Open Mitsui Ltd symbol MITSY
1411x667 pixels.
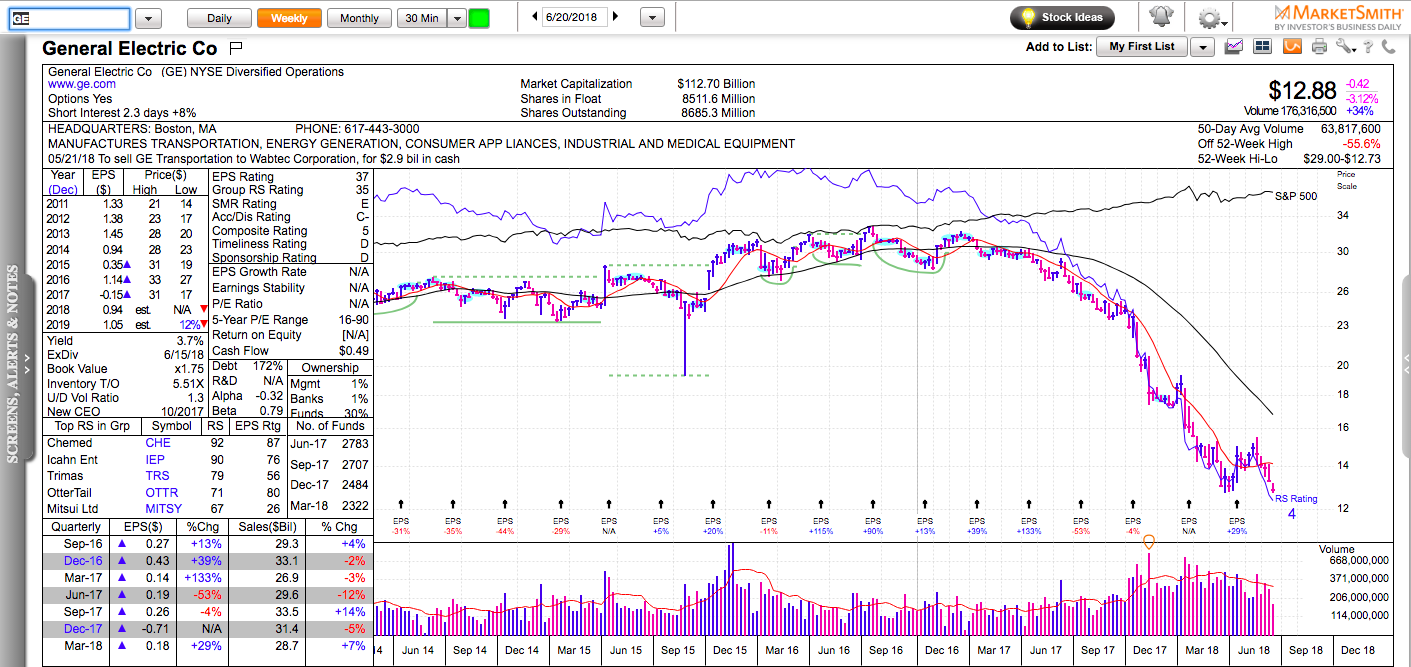coord(165,509)
